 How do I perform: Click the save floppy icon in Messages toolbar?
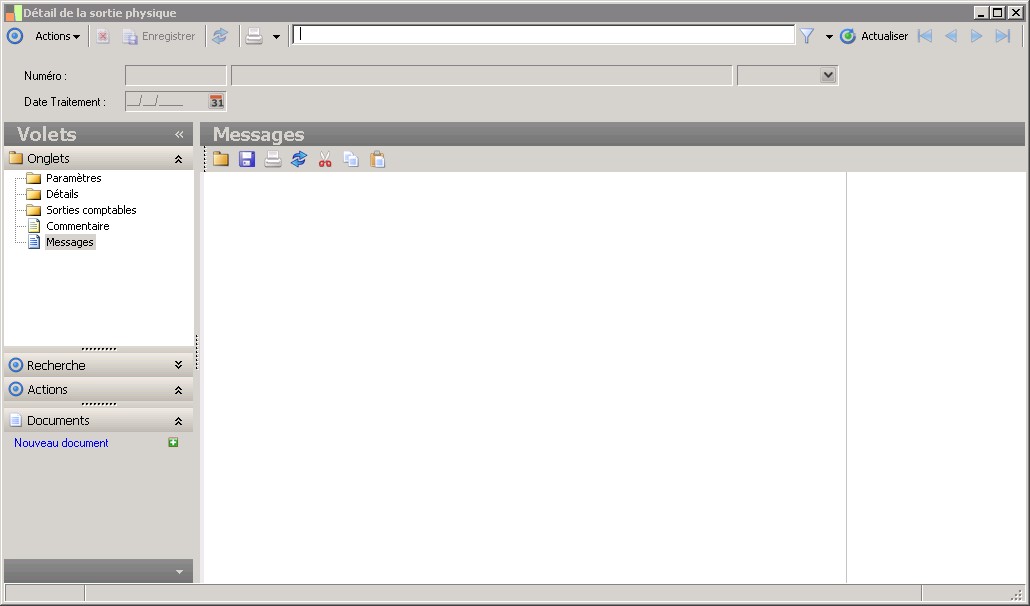coord(247,159)
